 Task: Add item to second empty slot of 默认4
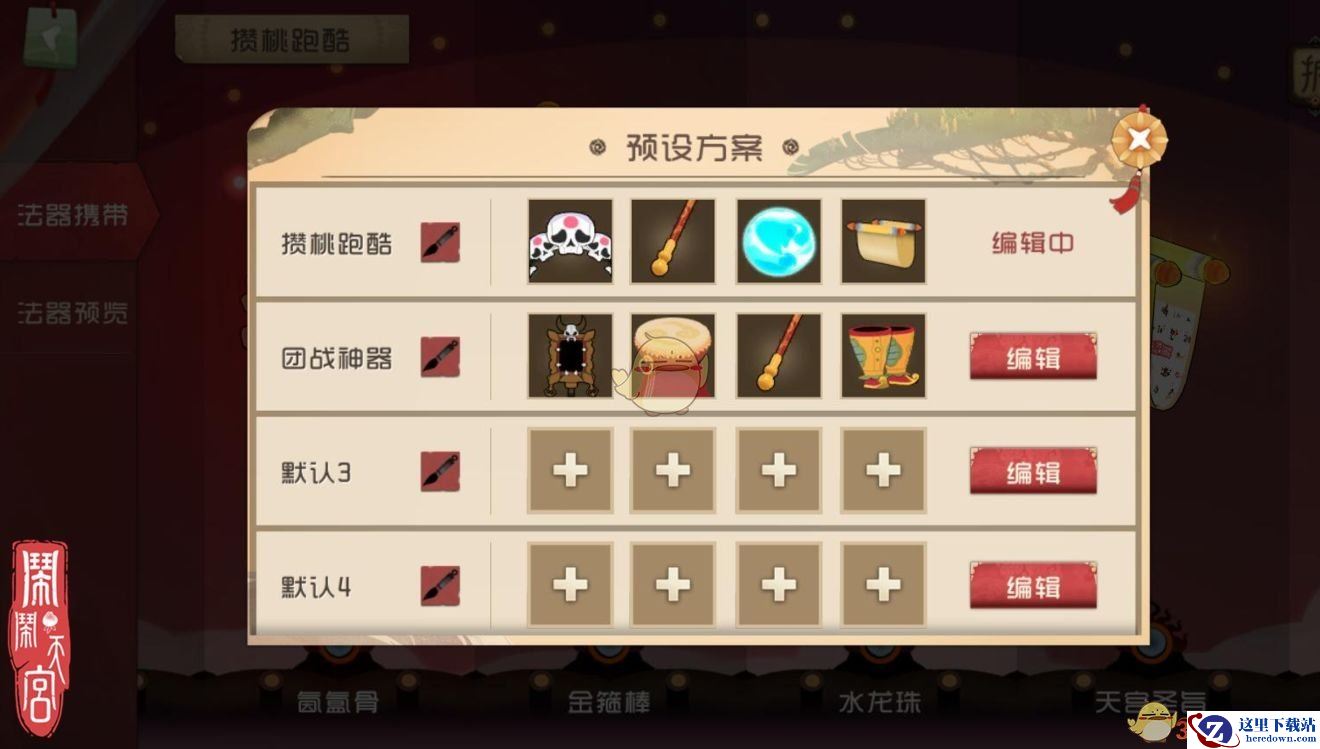pos(673,585)
